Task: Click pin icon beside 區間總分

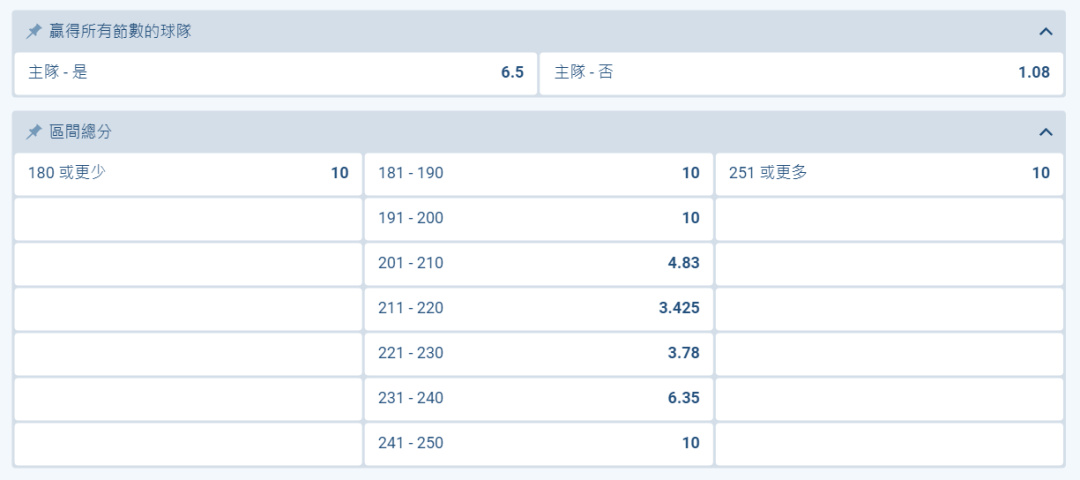Action: tap(34, 132)
